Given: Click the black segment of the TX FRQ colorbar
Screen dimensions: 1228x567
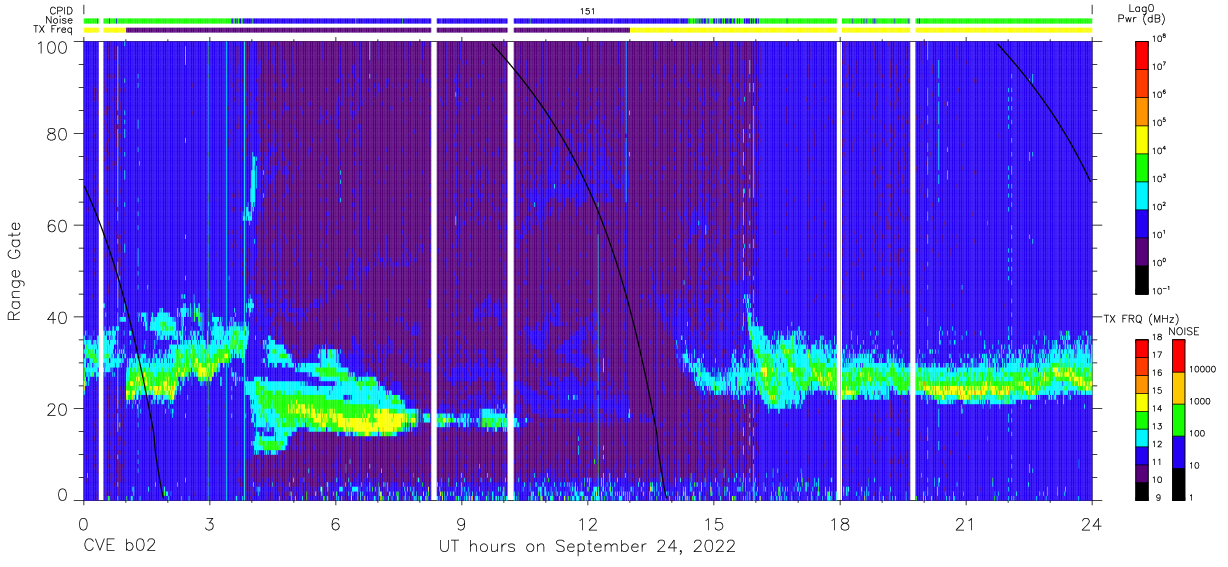Looking at the screenshot, I should pos(1142,489).
